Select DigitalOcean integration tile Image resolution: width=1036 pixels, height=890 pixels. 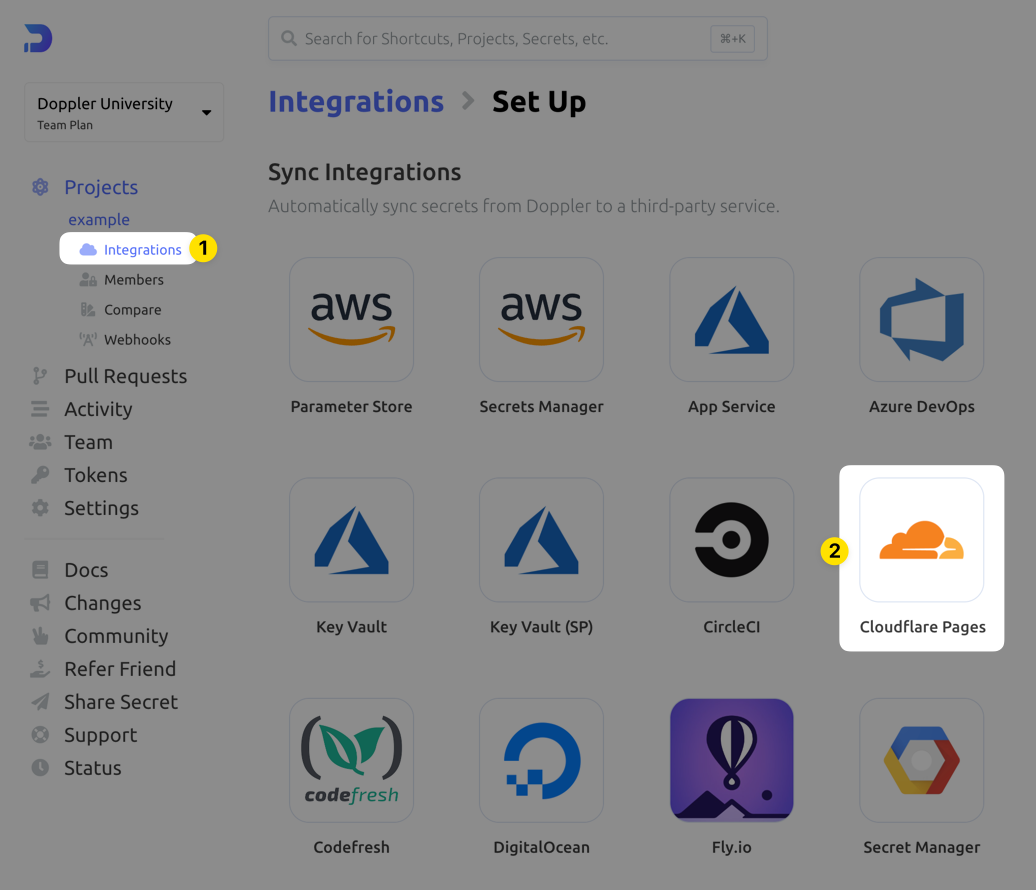click(x=541, y=760)
